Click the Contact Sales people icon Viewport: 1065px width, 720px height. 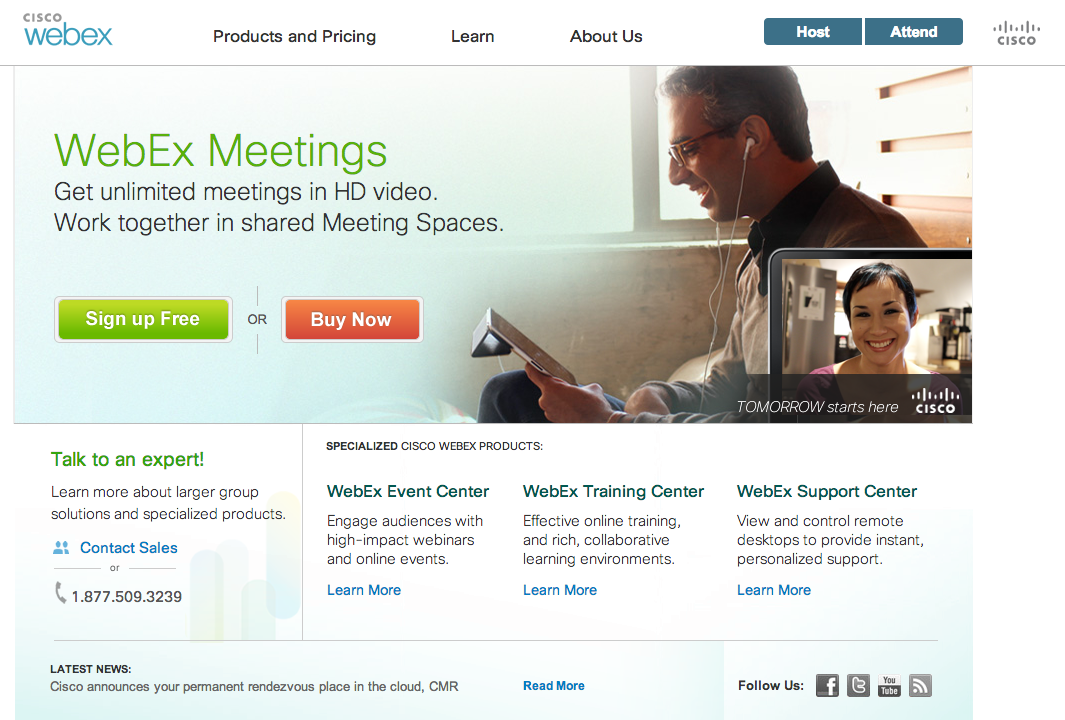point(61,547)
